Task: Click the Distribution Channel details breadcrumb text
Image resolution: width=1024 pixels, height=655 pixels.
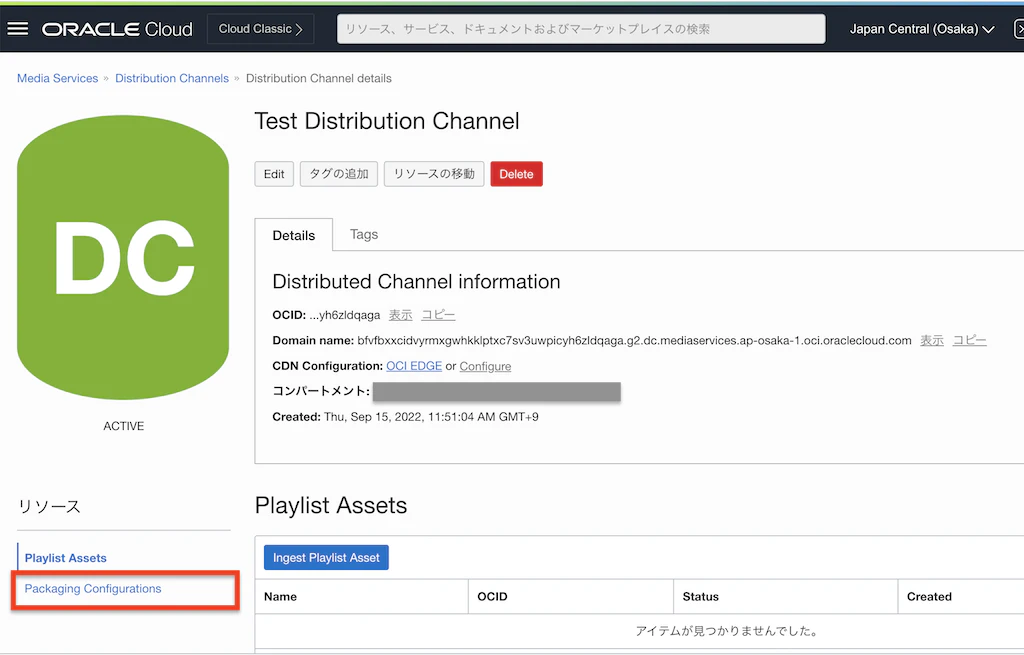Action: click(319, 78)
